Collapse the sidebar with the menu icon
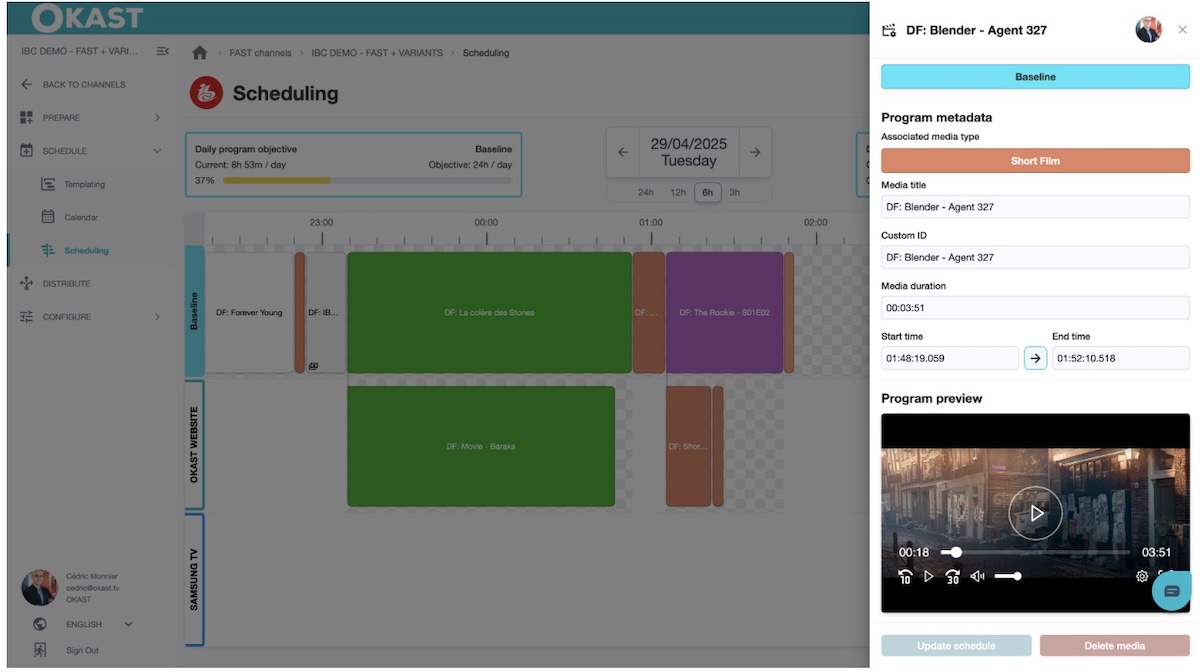This screenshot has width=1200, height=672. tap(163, 51)
